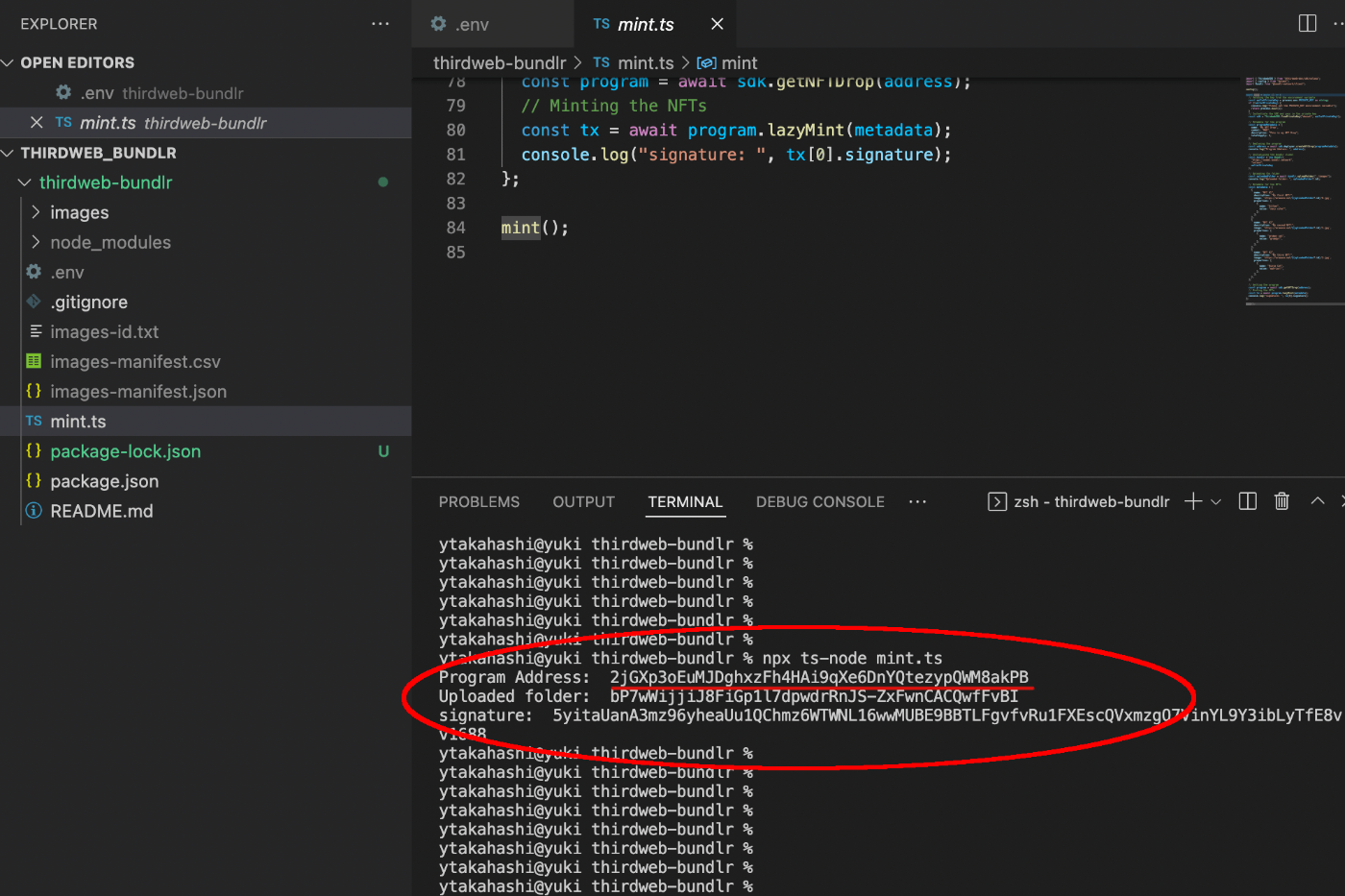Expand the node_modules folder

point(37,242)
